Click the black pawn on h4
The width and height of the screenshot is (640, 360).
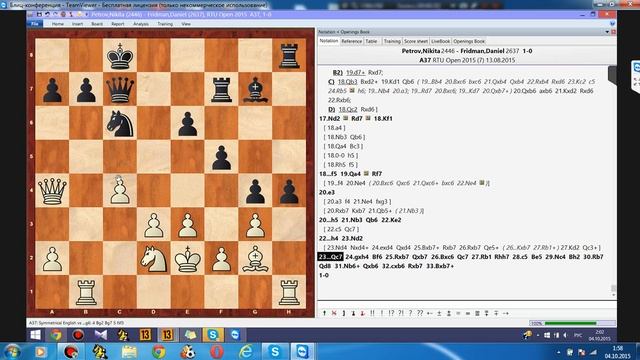pyautogui.click(x=289, y=191)
